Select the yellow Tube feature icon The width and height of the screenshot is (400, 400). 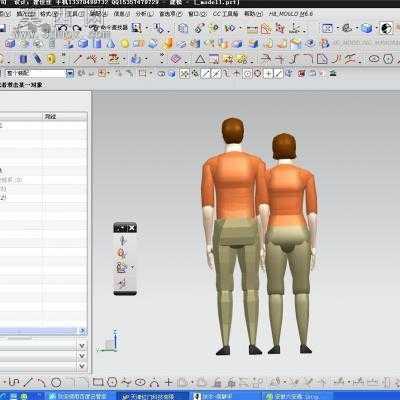click(51, 59)
